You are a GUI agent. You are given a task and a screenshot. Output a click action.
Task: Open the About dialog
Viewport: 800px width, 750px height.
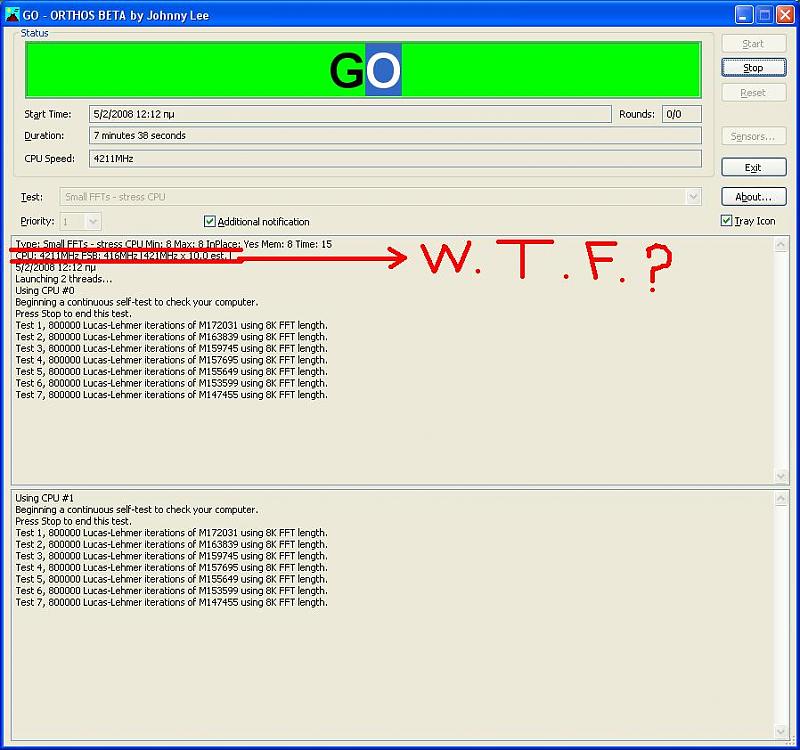point(754,197)
